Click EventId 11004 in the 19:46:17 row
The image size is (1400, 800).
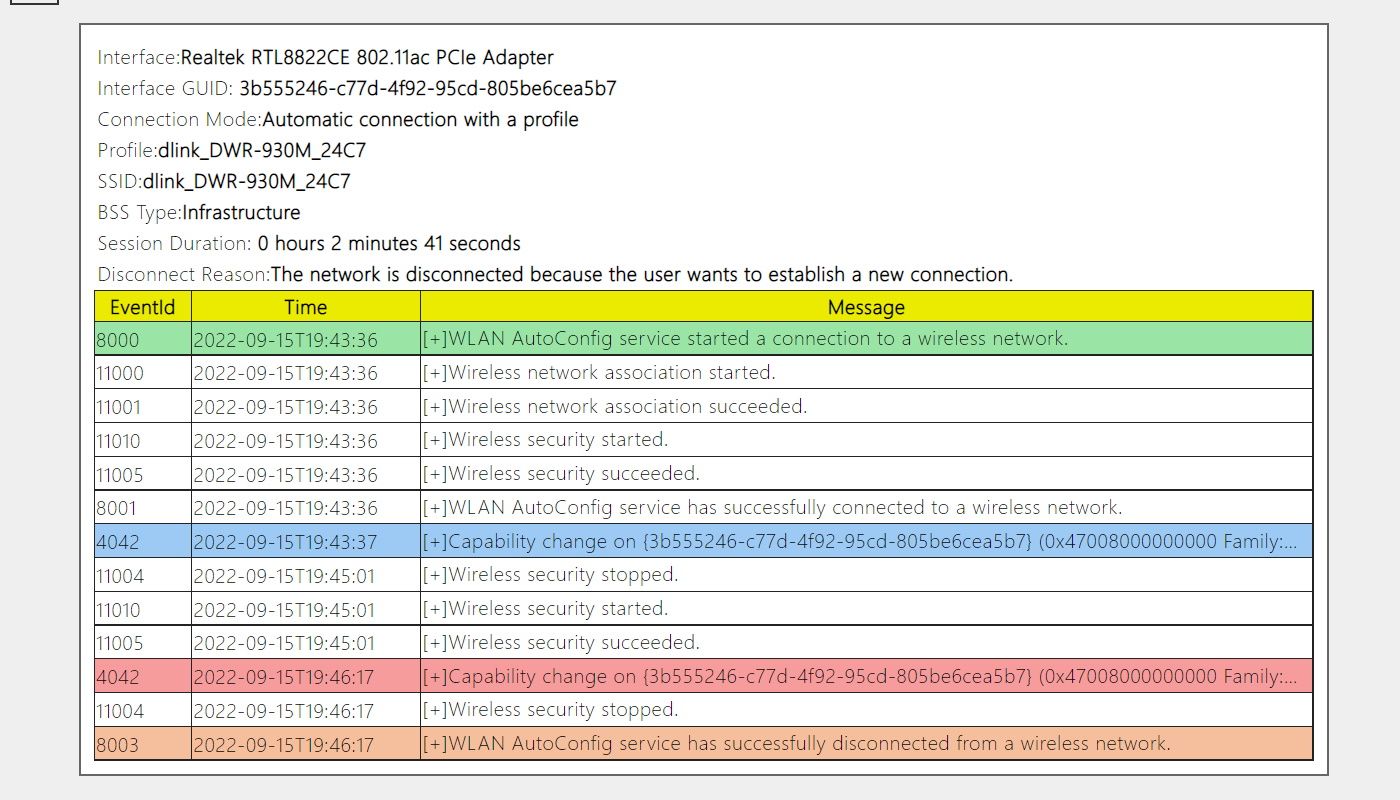[143, 710]
